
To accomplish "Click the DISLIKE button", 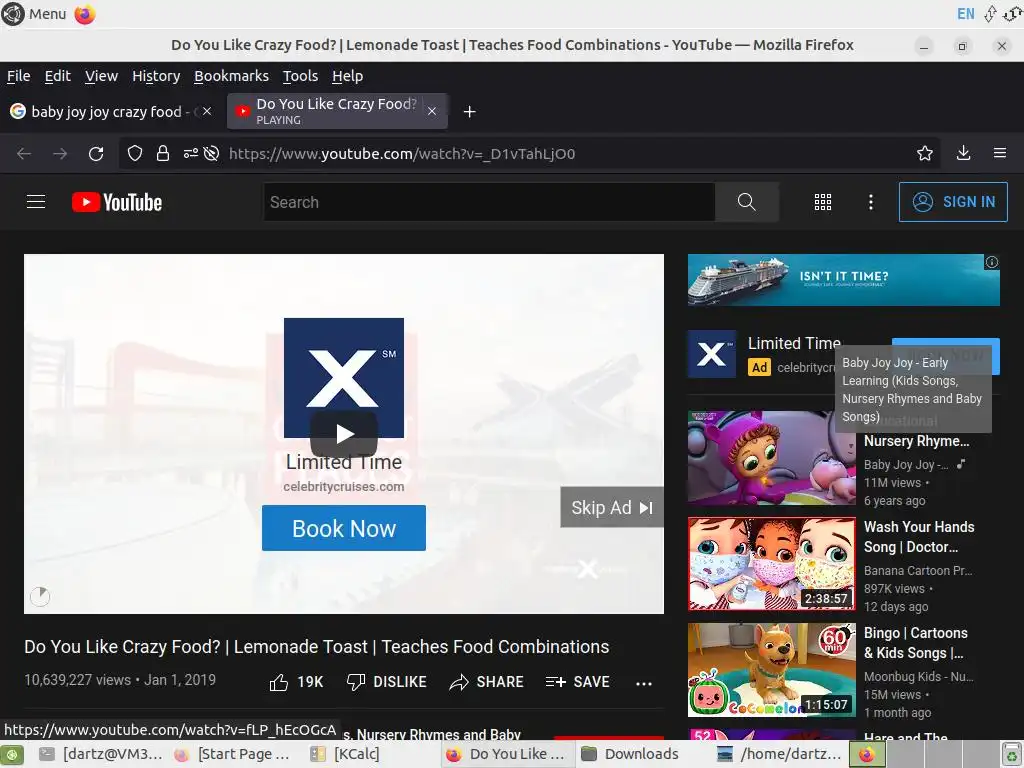I will coord(387,682).
